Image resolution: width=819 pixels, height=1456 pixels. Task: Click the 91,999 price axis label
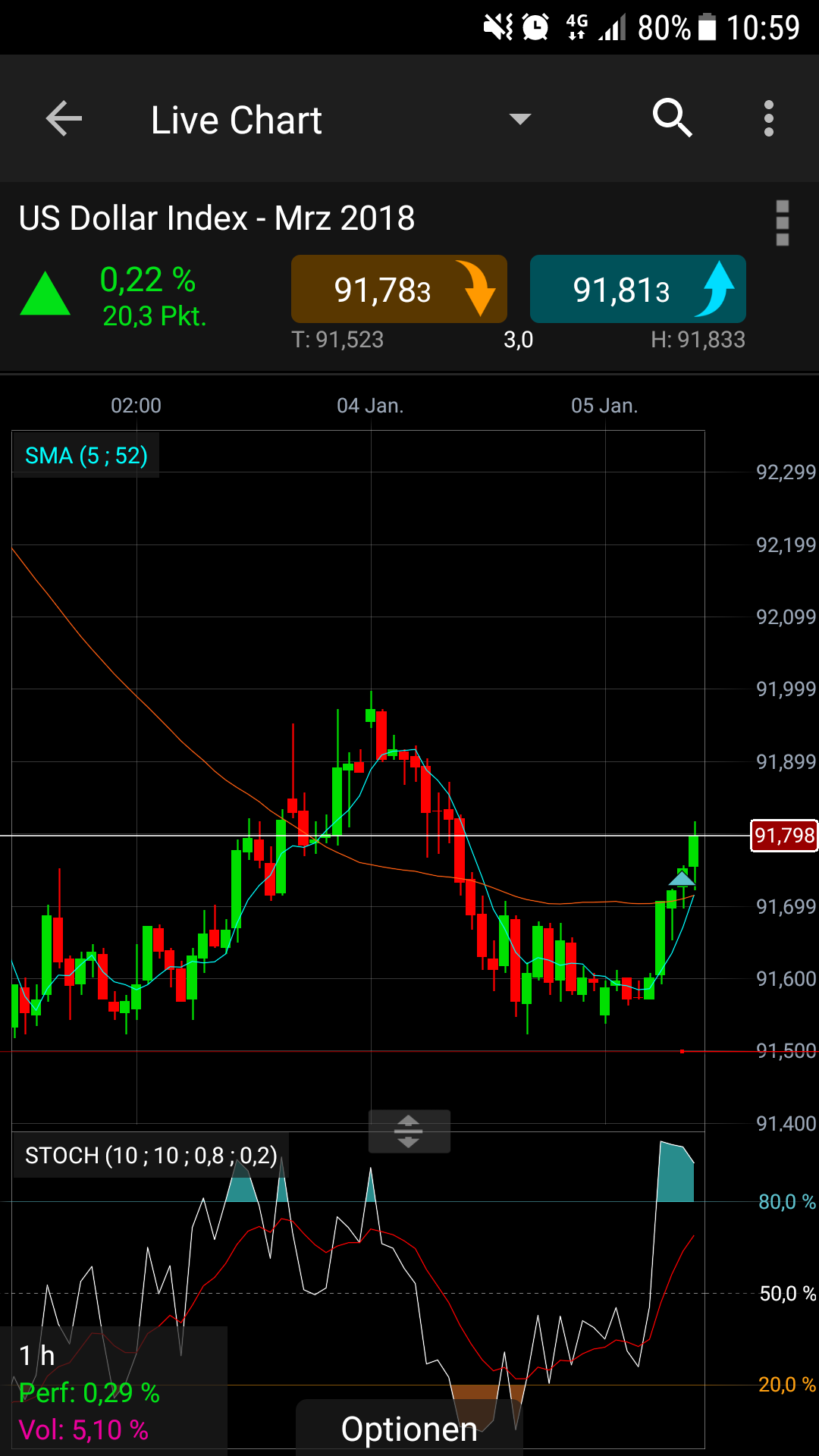pos(786,689)
